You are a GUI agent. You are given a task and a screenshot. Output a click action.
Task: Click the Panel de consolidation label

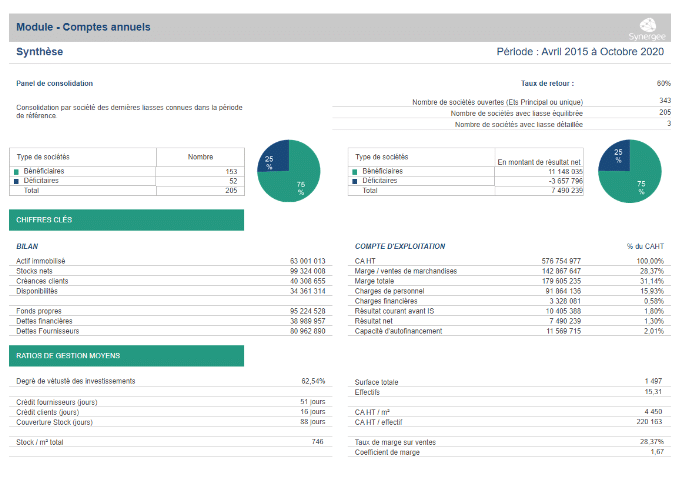coord(55,84)
